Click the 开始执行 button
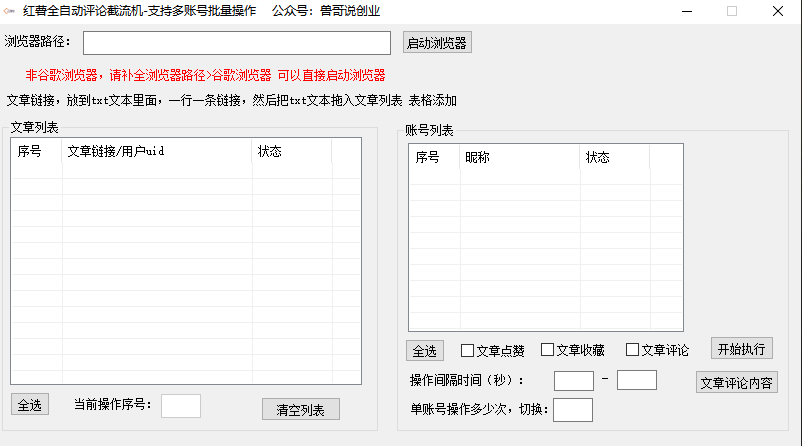 point(742,348)
